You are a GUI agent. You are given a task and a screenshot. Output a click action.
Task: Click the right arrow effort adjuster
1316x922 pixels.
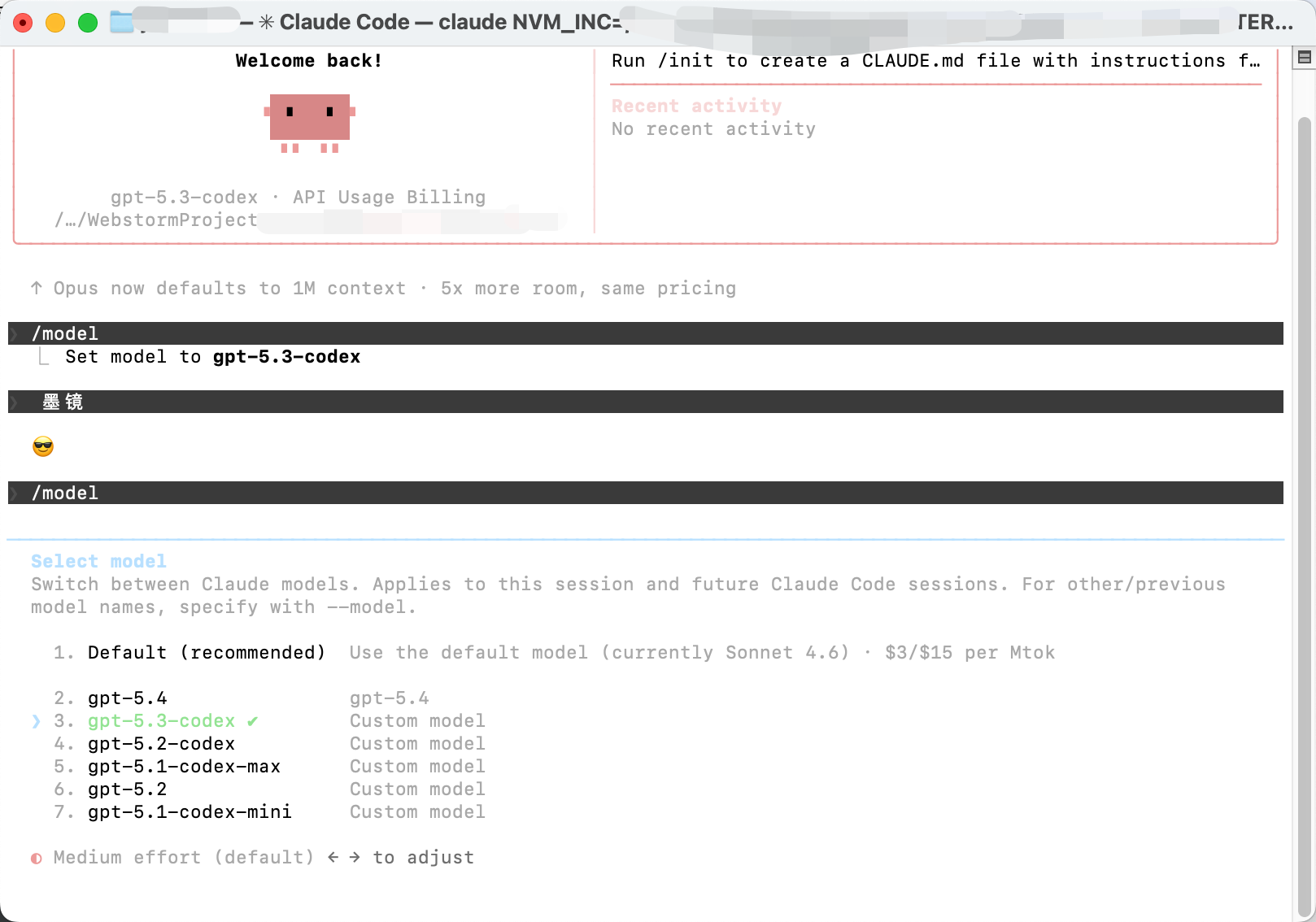pos(355,857)
